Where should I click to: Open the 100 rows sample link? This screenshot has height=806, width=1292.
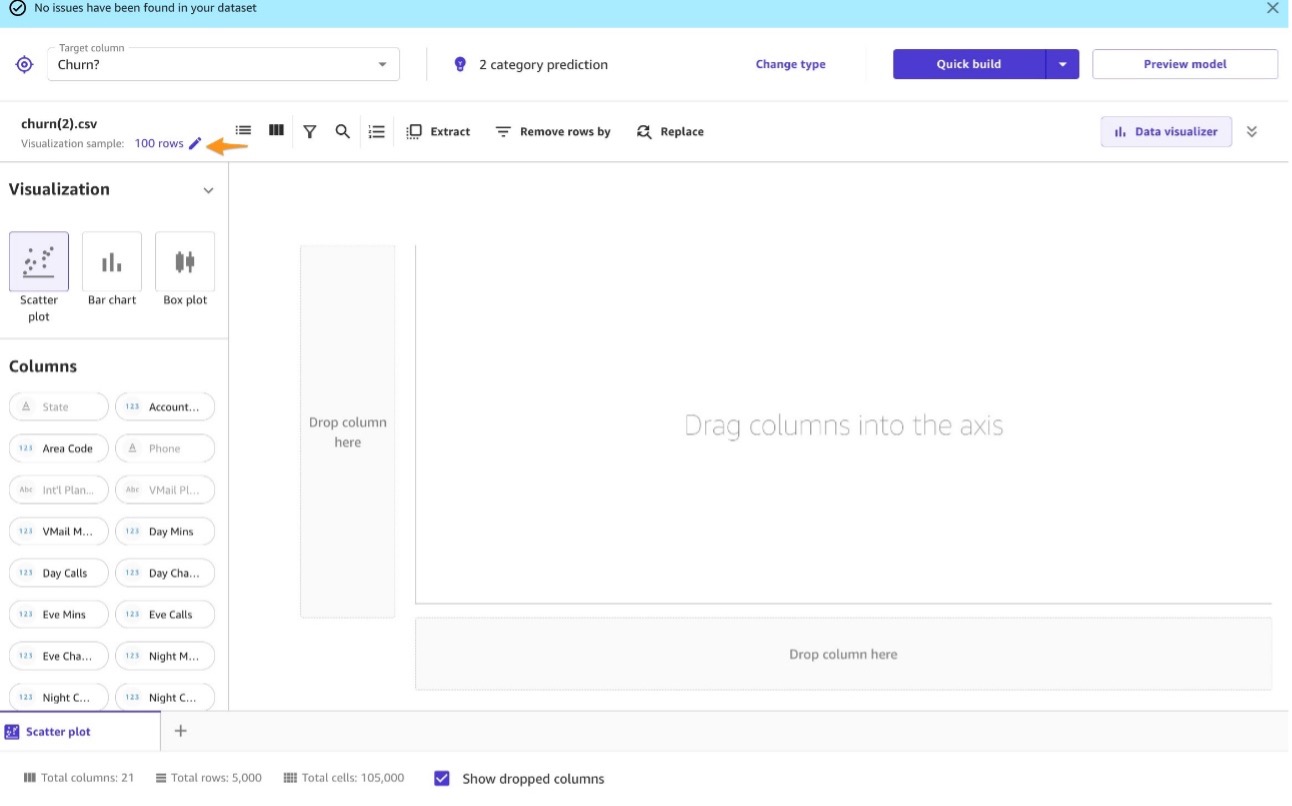pos(159,143)
